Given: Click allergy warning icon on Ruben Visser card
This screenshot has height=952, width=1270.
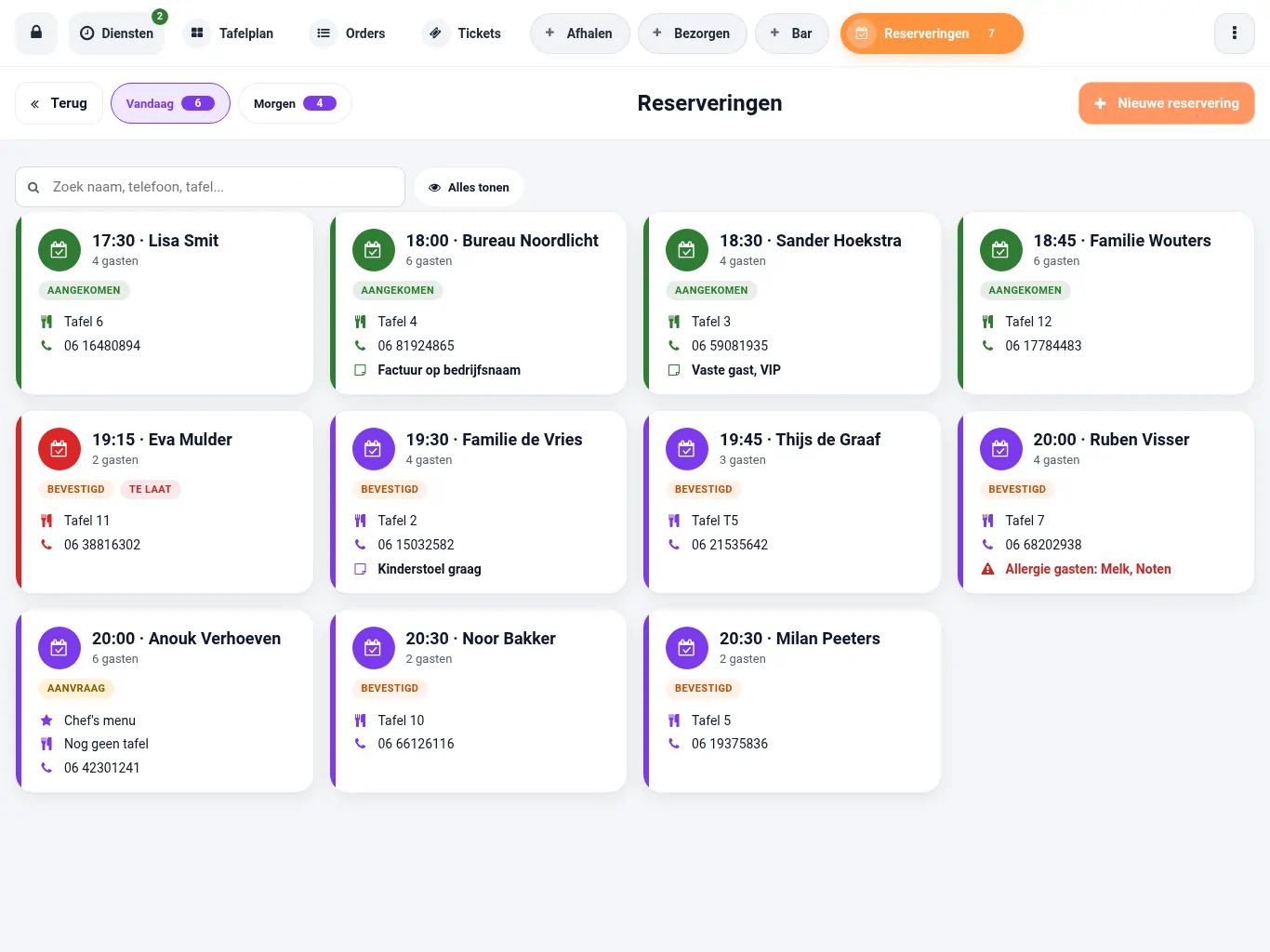Looking at the screenshot, I should 988,569.
